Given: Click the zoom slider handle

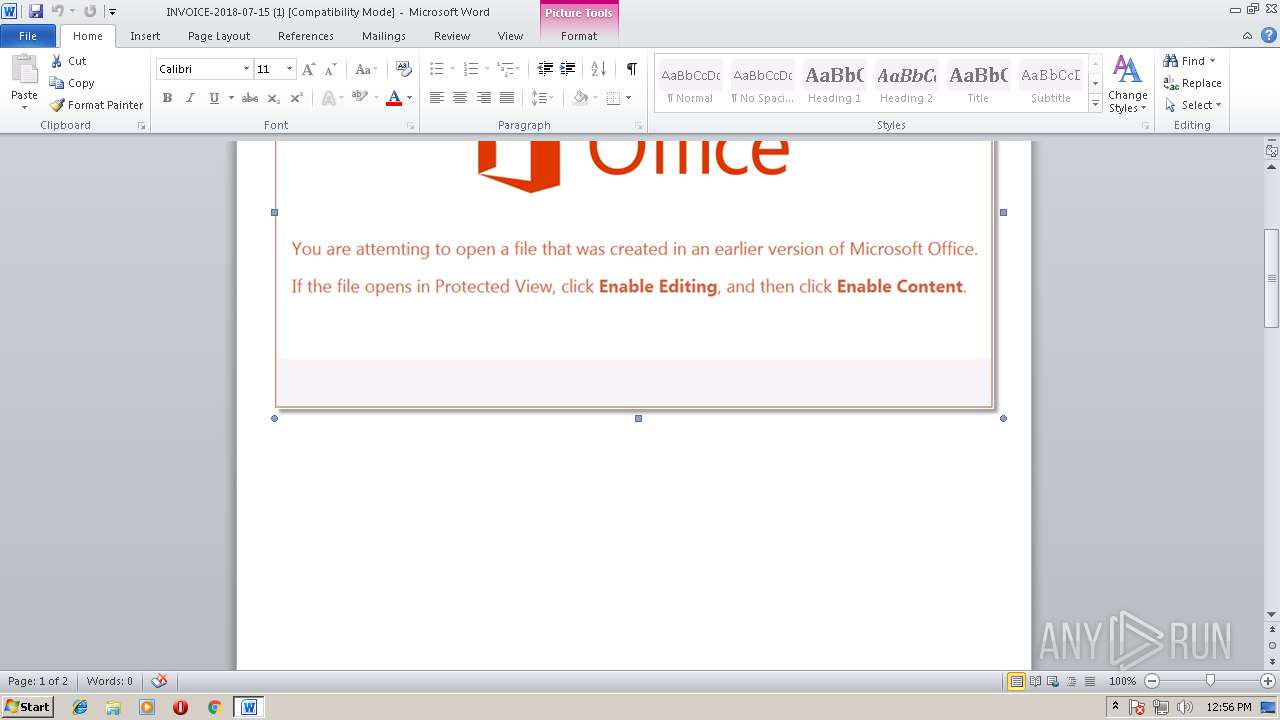Looking at the screenshot, I should coord(1210,681).
